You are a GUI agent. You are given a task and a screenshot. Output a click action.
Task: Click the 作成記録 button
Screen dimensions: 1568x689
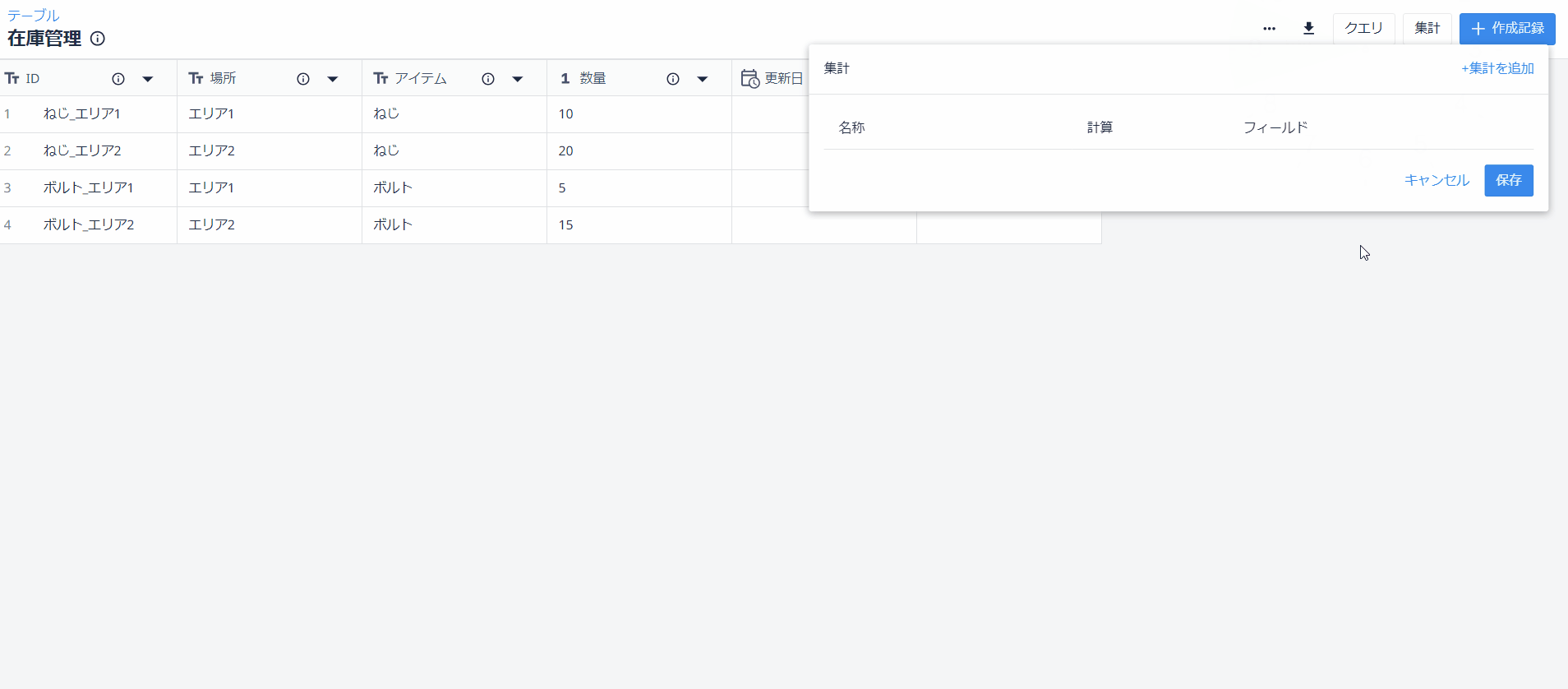click(1507, 29)
